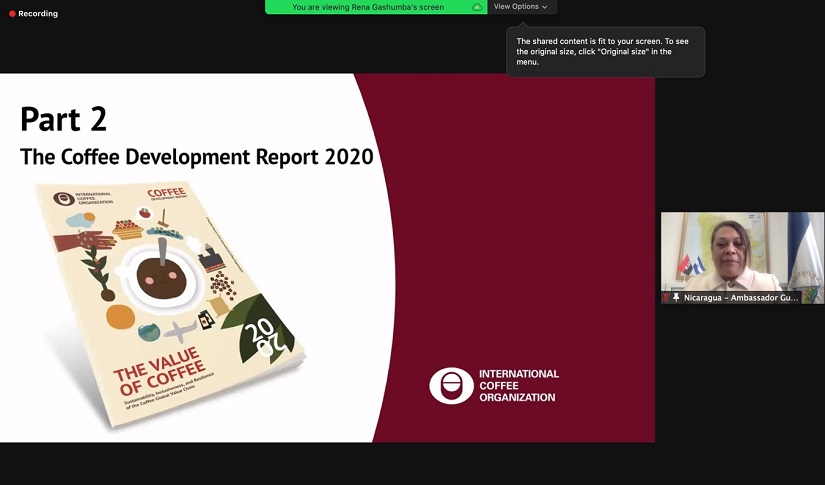Click the 'Nicaragua – Ambassador Gu…' name label
This screenshot has height=485, width=825.
(741, 298)
